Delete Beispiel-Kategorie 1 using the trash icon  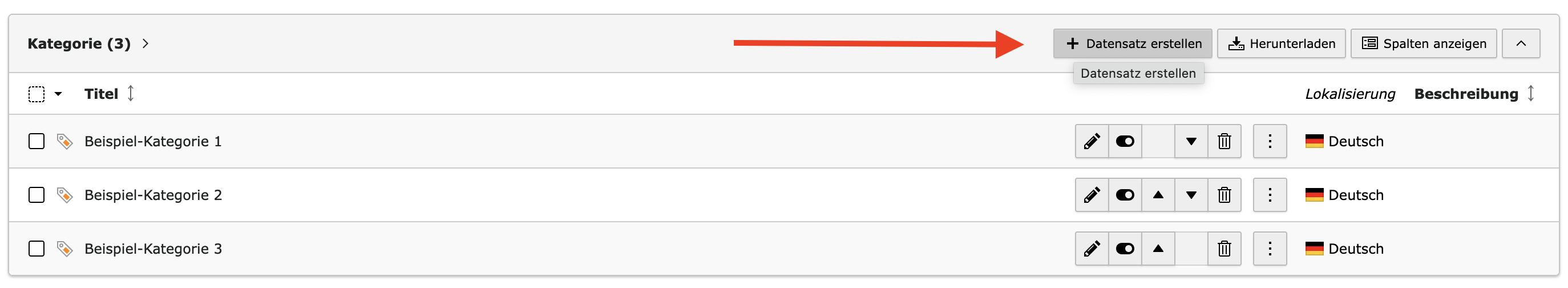1224,142
